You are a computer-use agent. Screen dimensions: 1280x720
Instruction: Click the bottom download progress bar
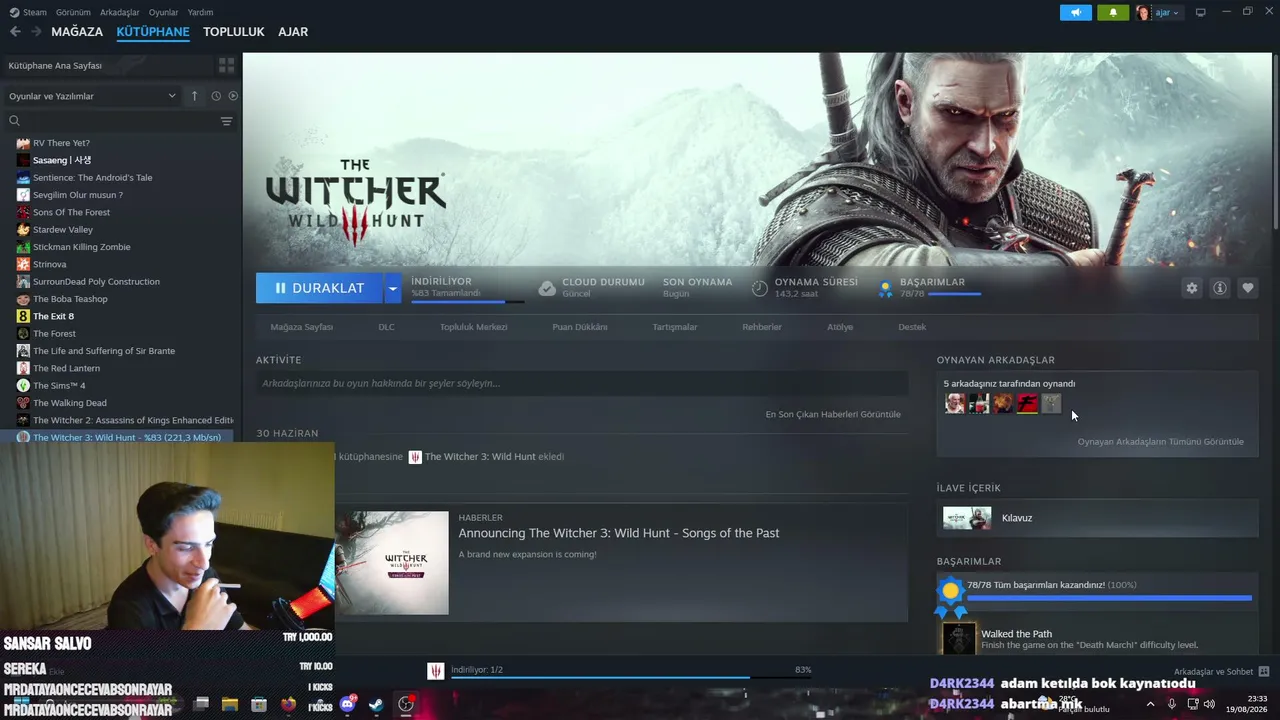pos(631,677)
